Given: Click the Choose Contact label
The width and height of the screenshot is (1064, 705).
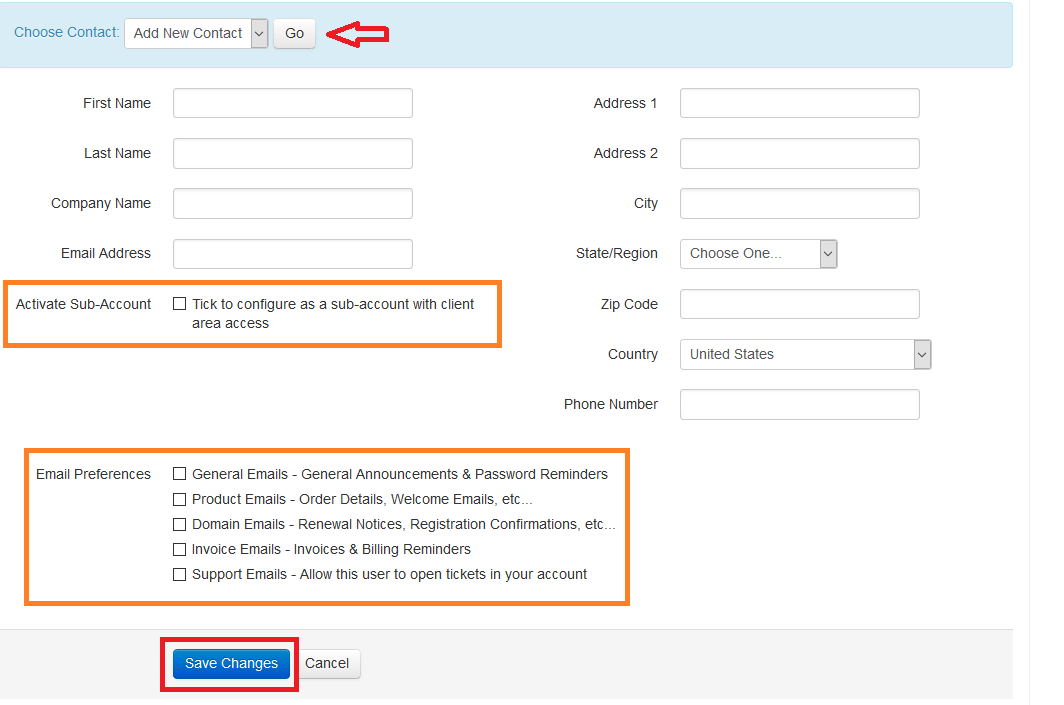Looking at the screenshot, I should coord(66,33).
